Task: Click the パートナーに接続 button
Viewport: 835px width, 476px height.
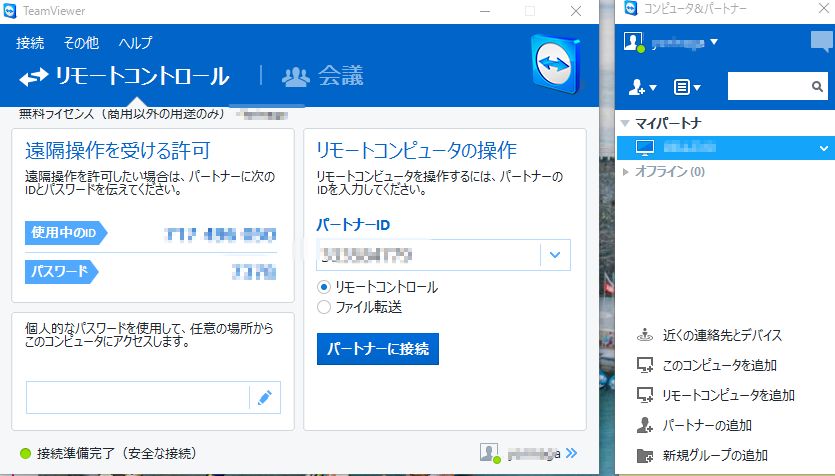Action: tap(378, 349)
